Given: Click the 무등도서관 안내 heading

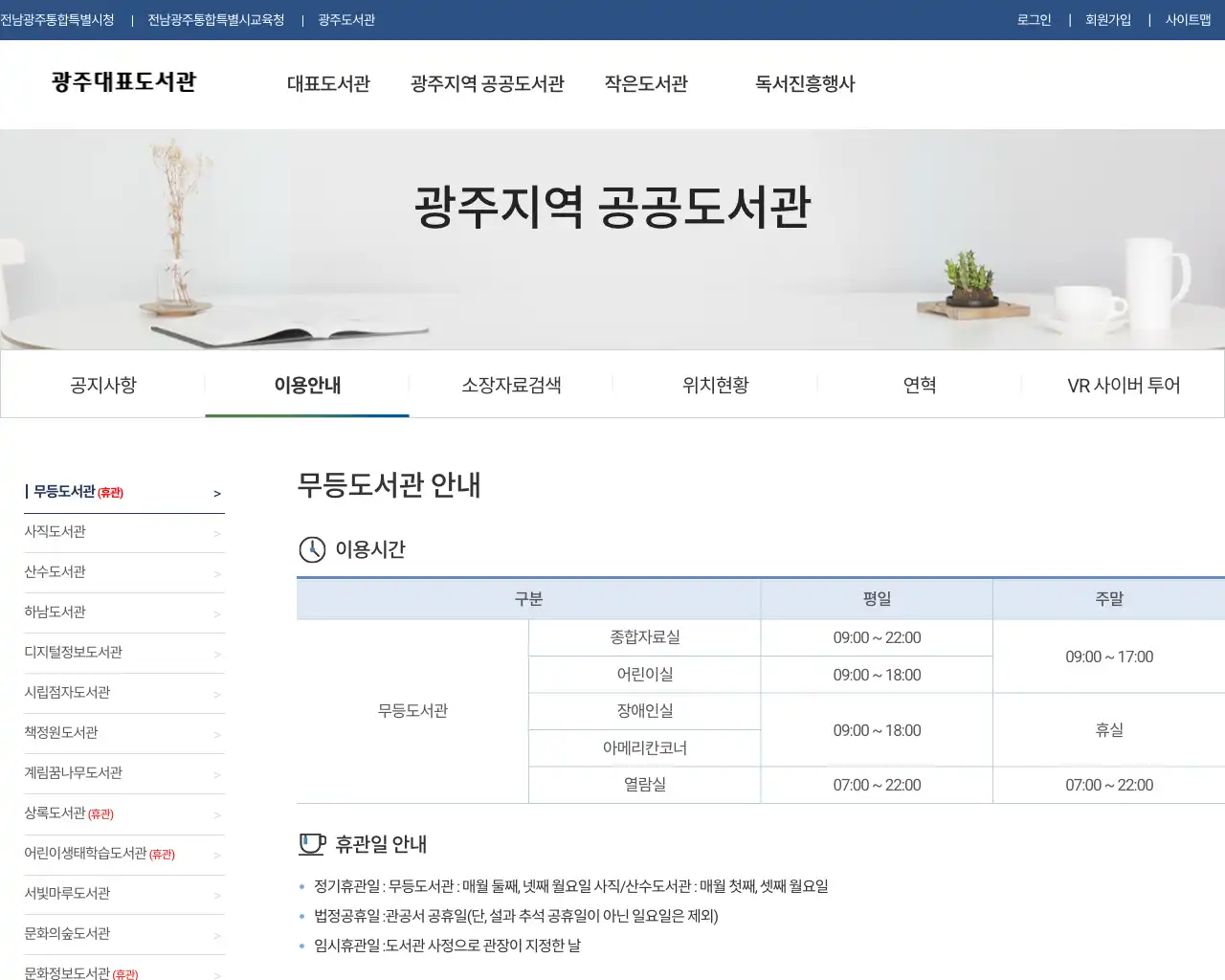Looking at the screenshot, I should (x=389, y=485).
